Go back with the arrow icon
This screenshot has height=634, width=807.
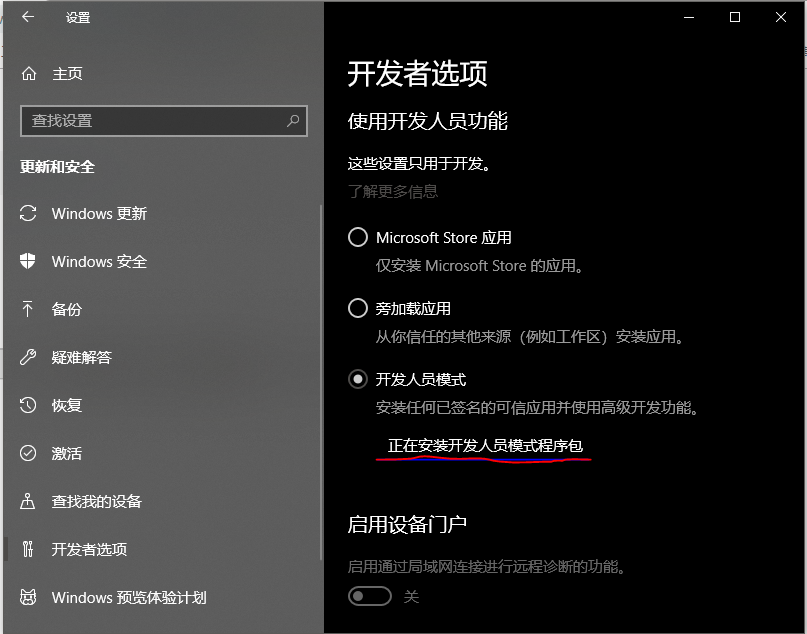pos(28,17)
